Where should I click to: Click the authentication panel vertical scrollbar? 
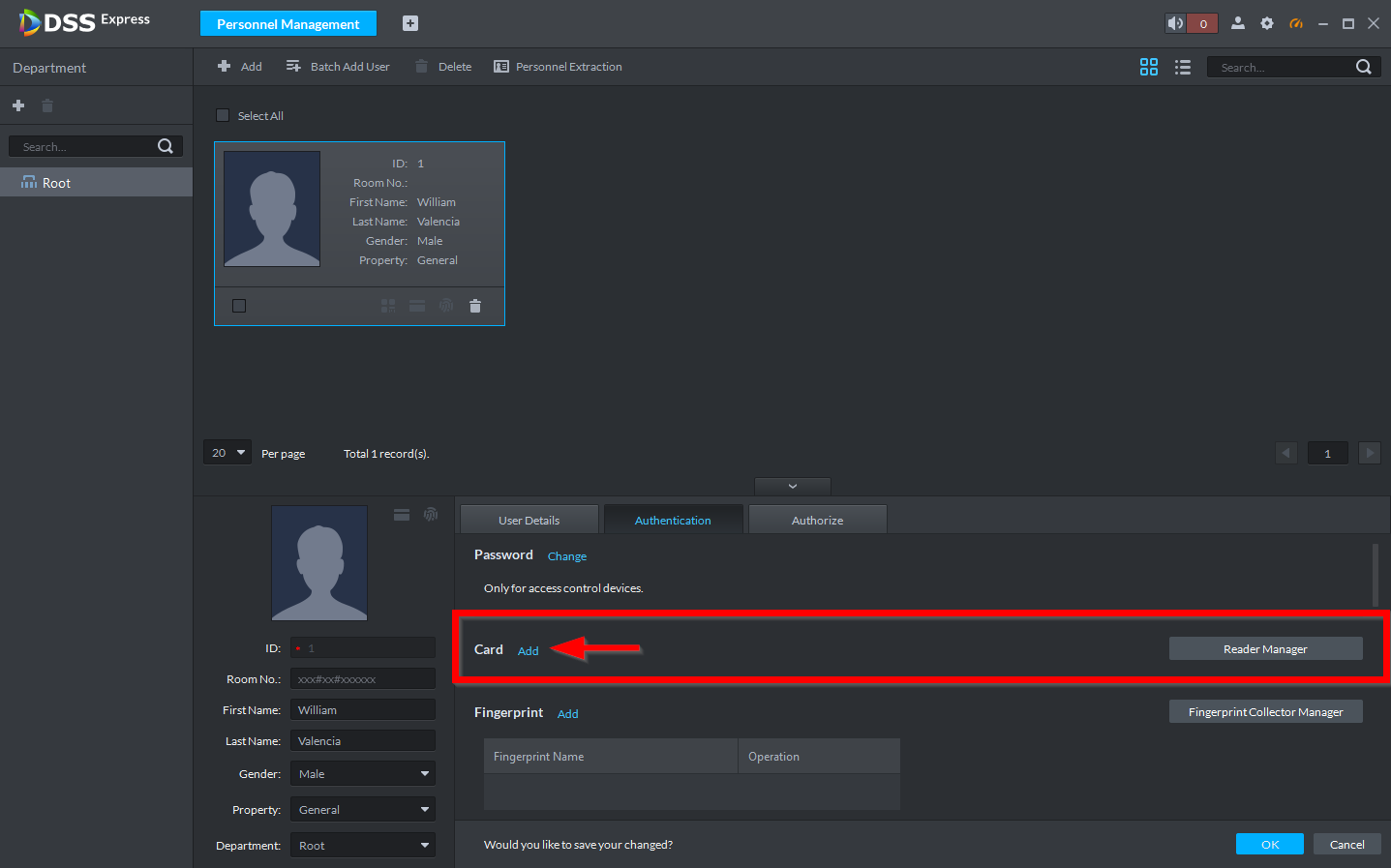(x=1376, y=575)
